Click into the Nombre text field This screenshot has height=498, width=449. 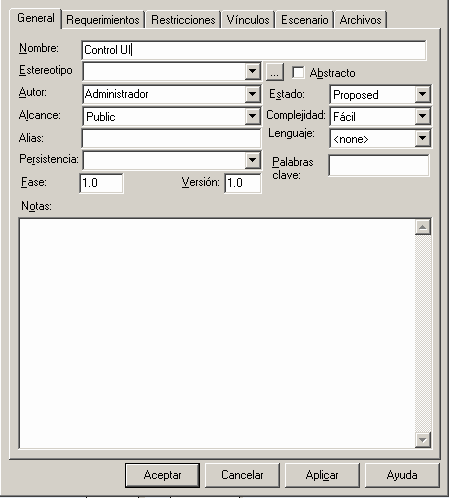click(x=254, y=50)
